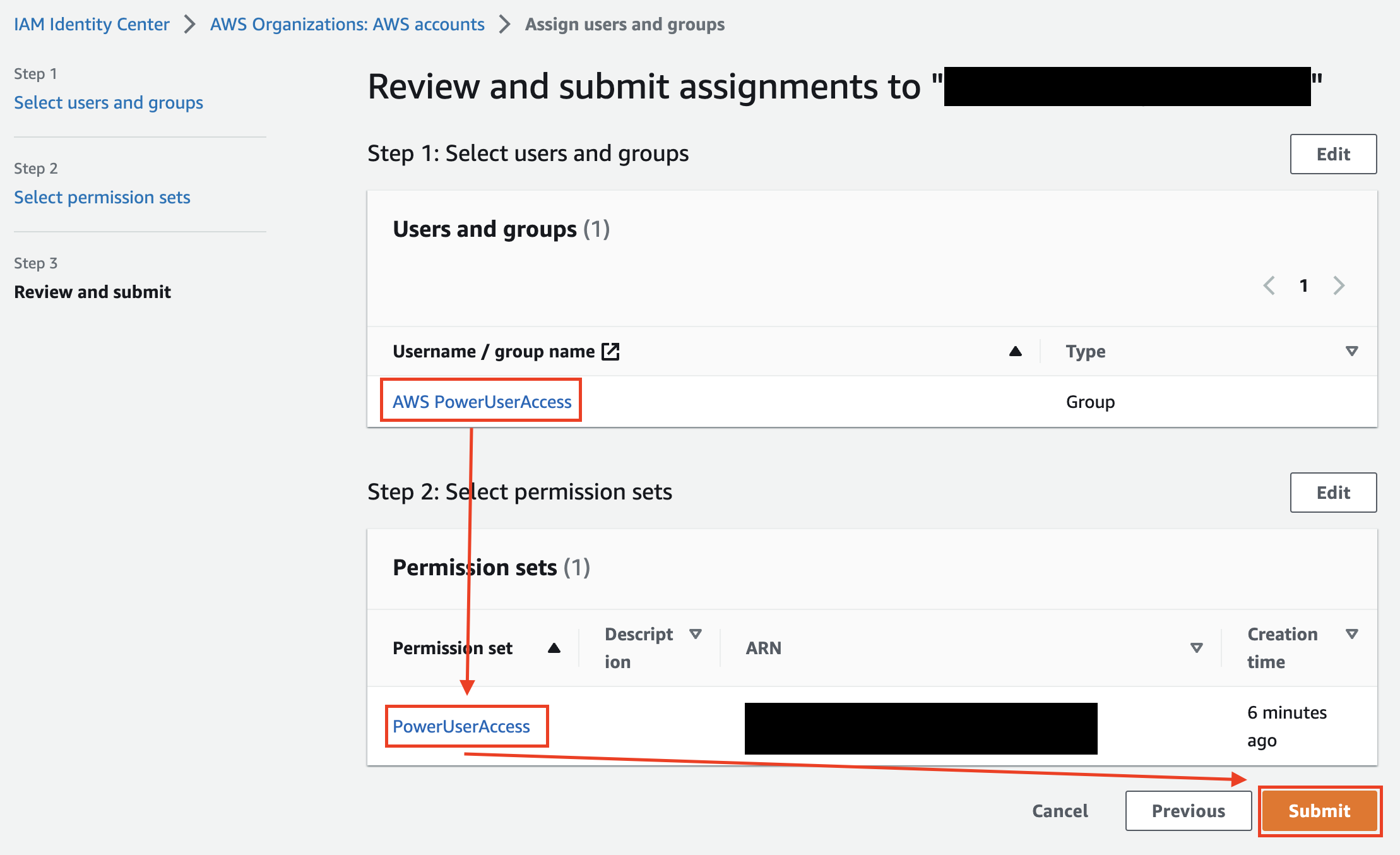Viewport: 1400px width, 855px height.
Task: Edit Step 2 permission sets
Action: click(1333, 493)
